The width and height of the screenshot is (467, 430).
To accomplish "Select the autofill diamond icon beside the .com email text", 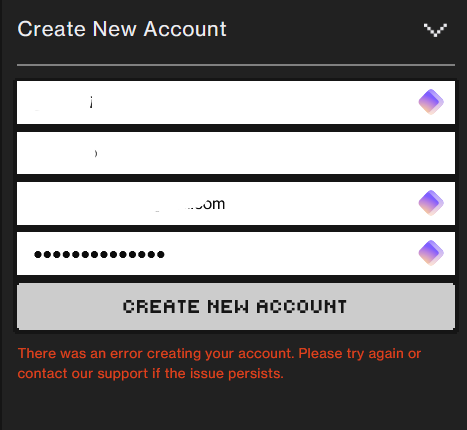I will pos(431,203).
